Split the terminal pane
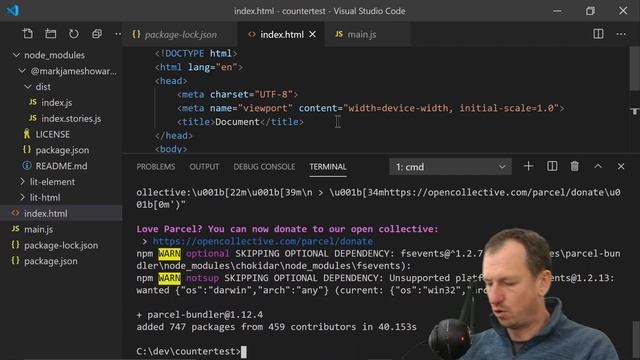Viewport: 640px width, 360px height. (552, 167)
